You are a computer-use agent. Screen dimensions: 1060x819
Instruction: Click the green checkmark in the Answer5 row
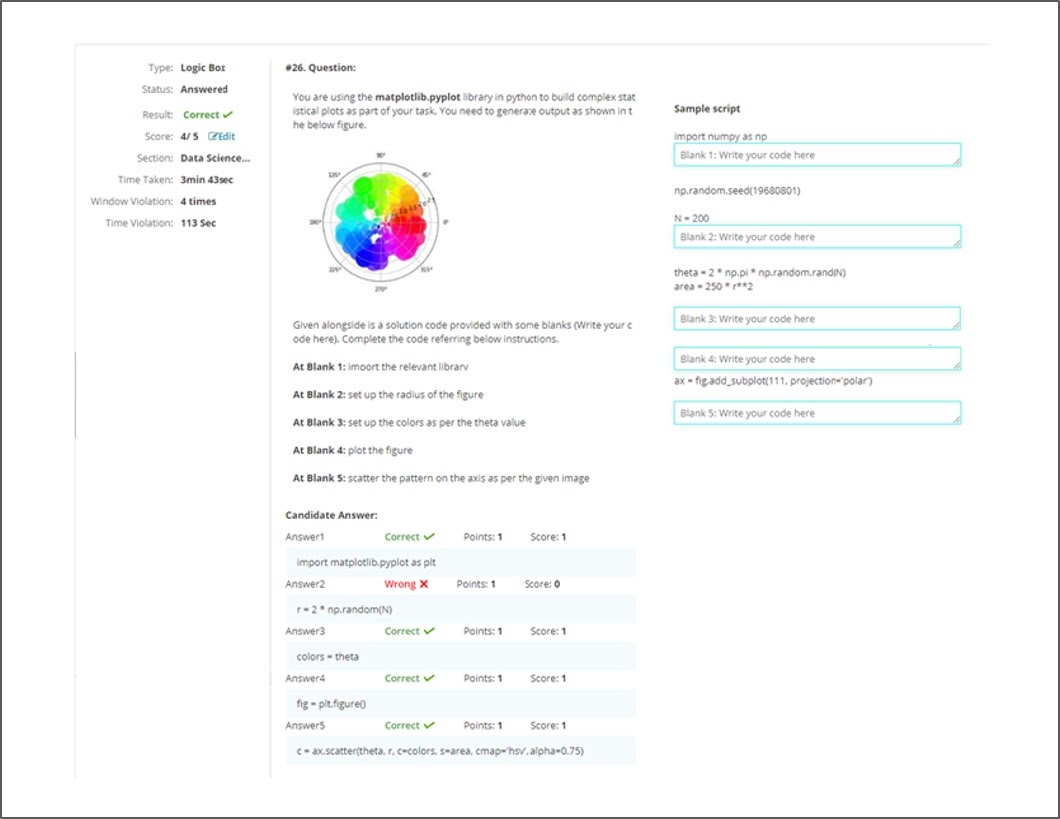tap(429, 726)
